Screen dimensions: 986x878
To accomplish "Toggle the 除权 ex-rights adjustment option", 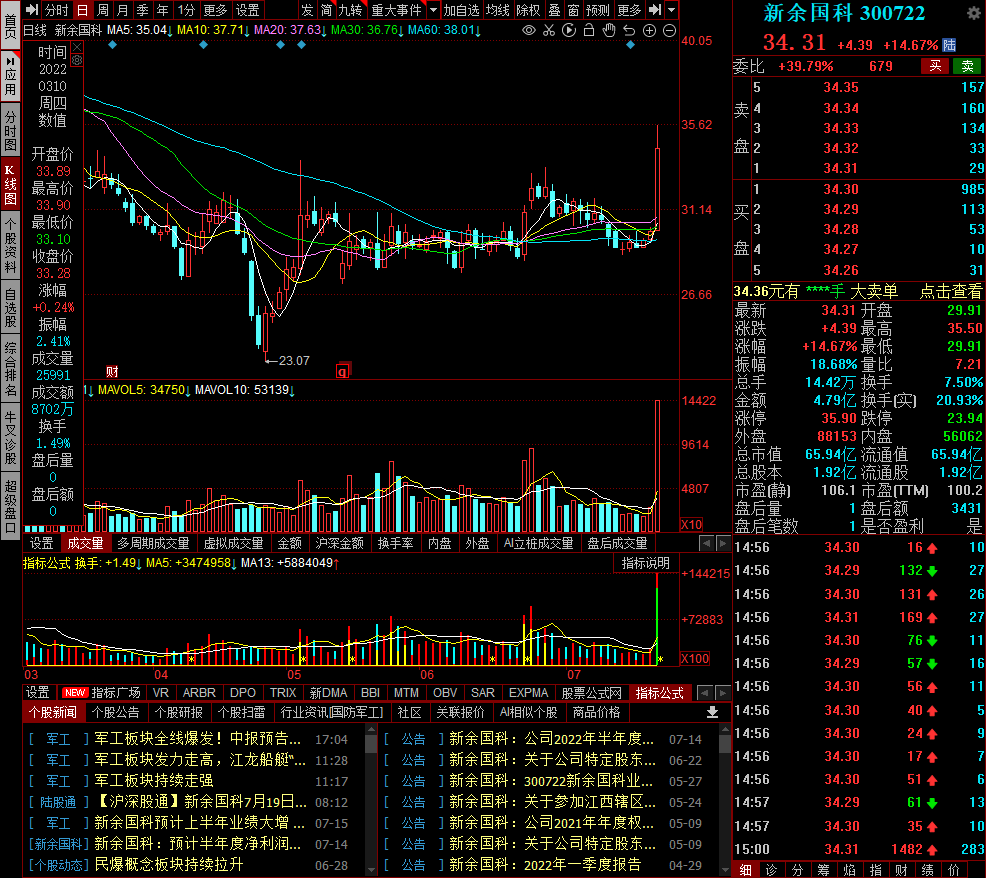I will pos(528,10).
